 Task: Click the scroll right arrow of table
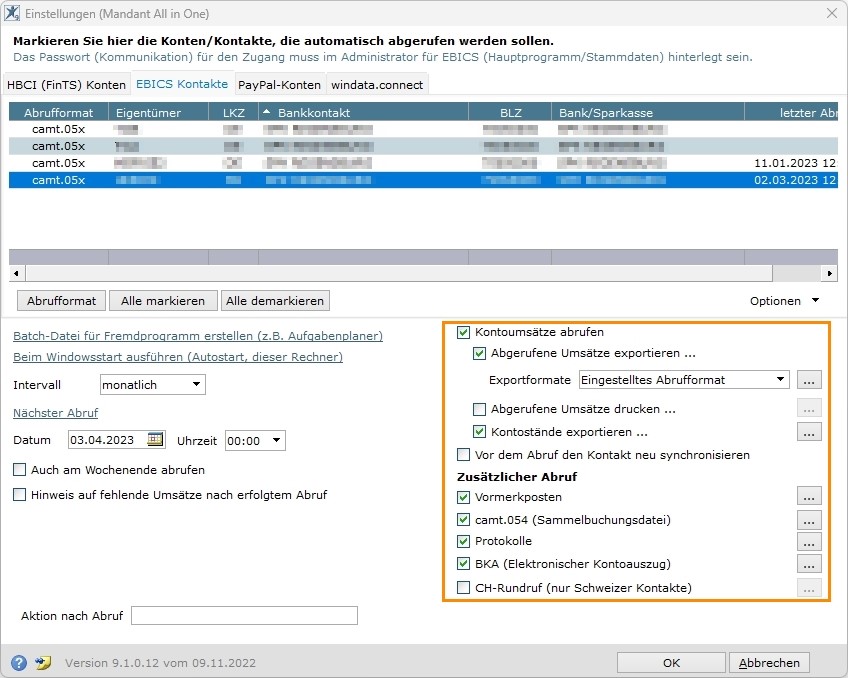(830, 274)
